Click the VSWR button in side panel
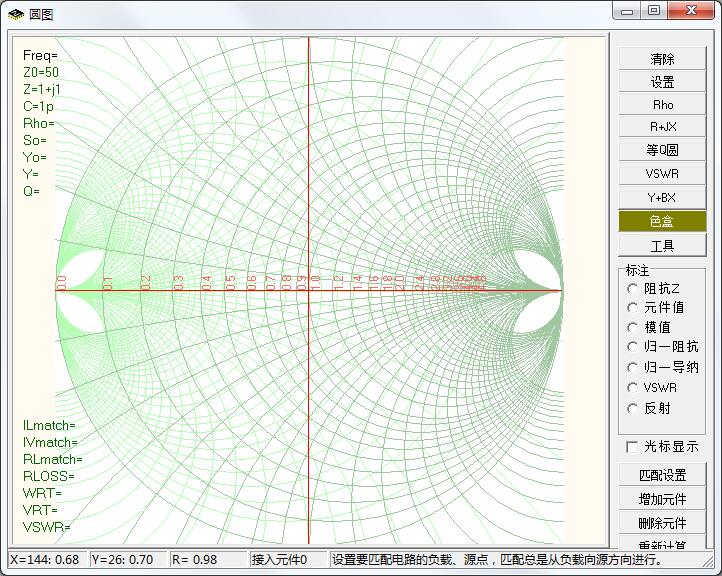This screenshot has width=722, height=576. [662, 174]
